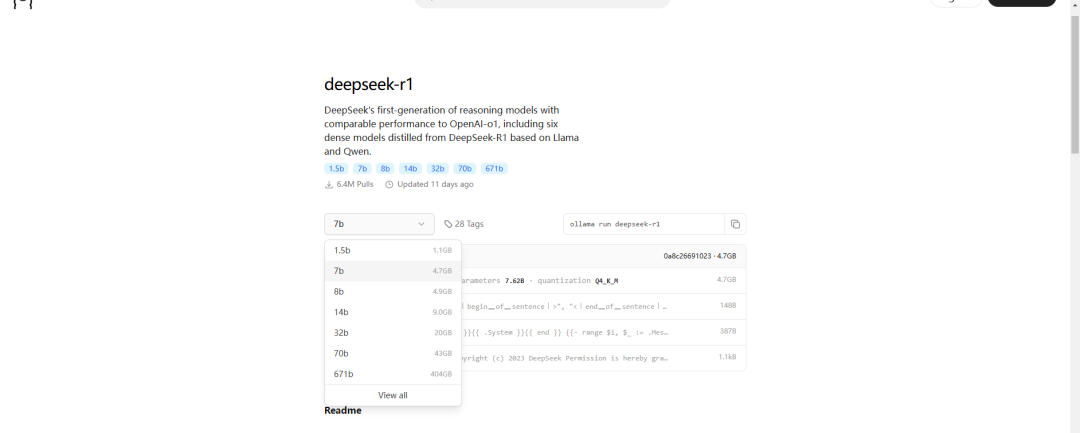
Task: Click the clock icon beside Updated 11 days ago
Action: 389,184
